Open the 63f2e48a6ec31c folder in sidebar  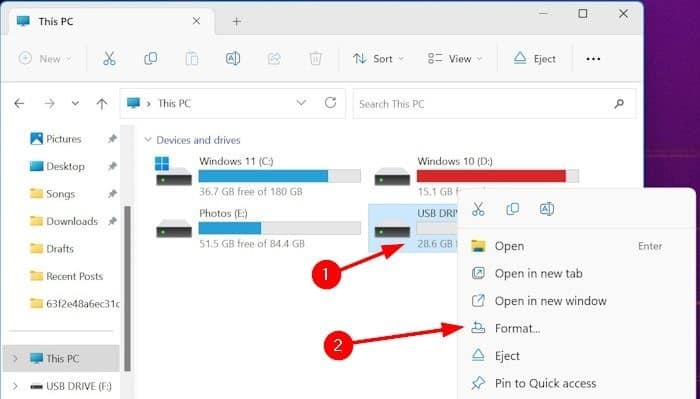tap(74, 303)
